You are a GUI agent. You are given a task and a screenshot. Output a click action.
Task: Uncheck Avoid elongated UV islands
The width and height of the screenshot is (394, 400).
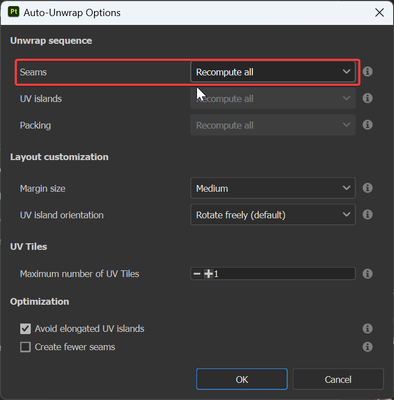pos(25,329)
